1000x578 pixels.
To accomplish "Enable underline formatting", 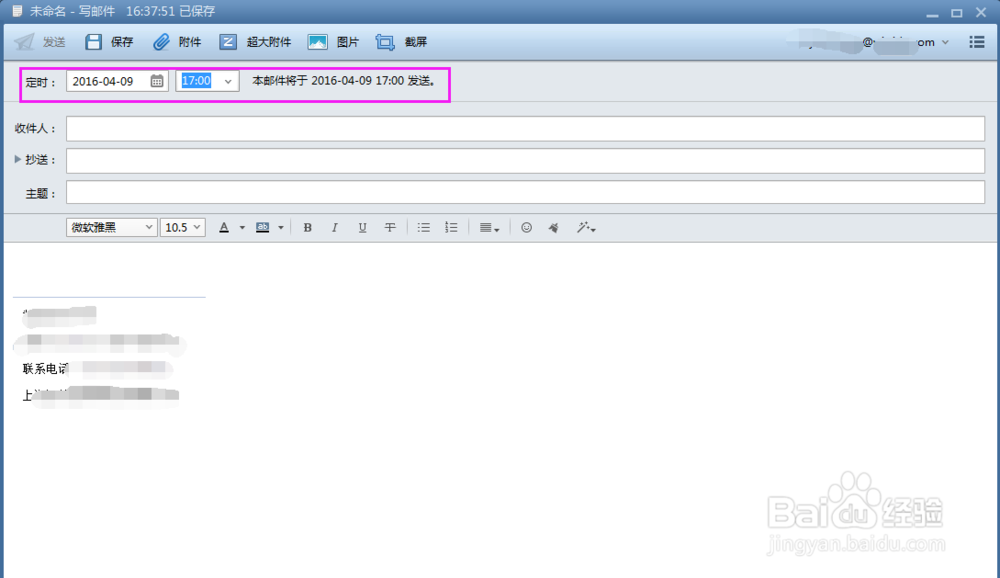I will pyautogui.click(x=362, y=228).
